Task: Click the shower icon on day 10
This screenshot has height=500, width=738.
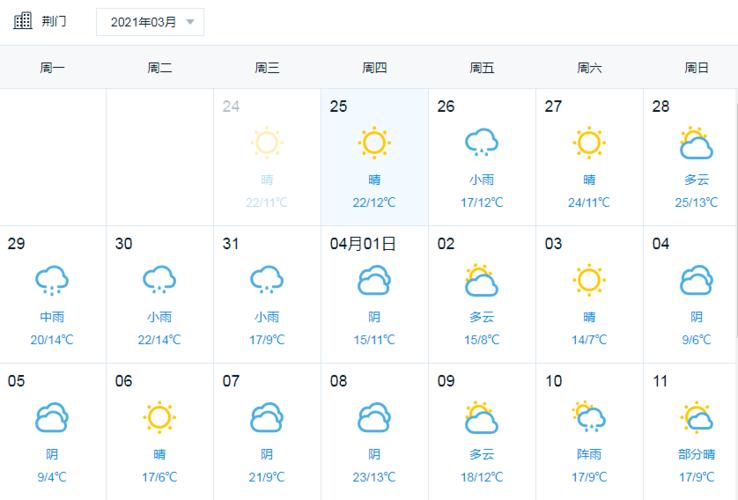Action: click(x=589, y=417)
